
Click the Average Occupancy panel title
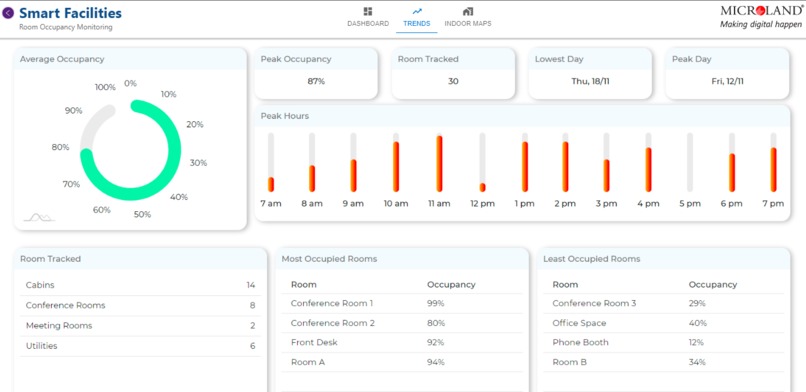pos(62,59)
